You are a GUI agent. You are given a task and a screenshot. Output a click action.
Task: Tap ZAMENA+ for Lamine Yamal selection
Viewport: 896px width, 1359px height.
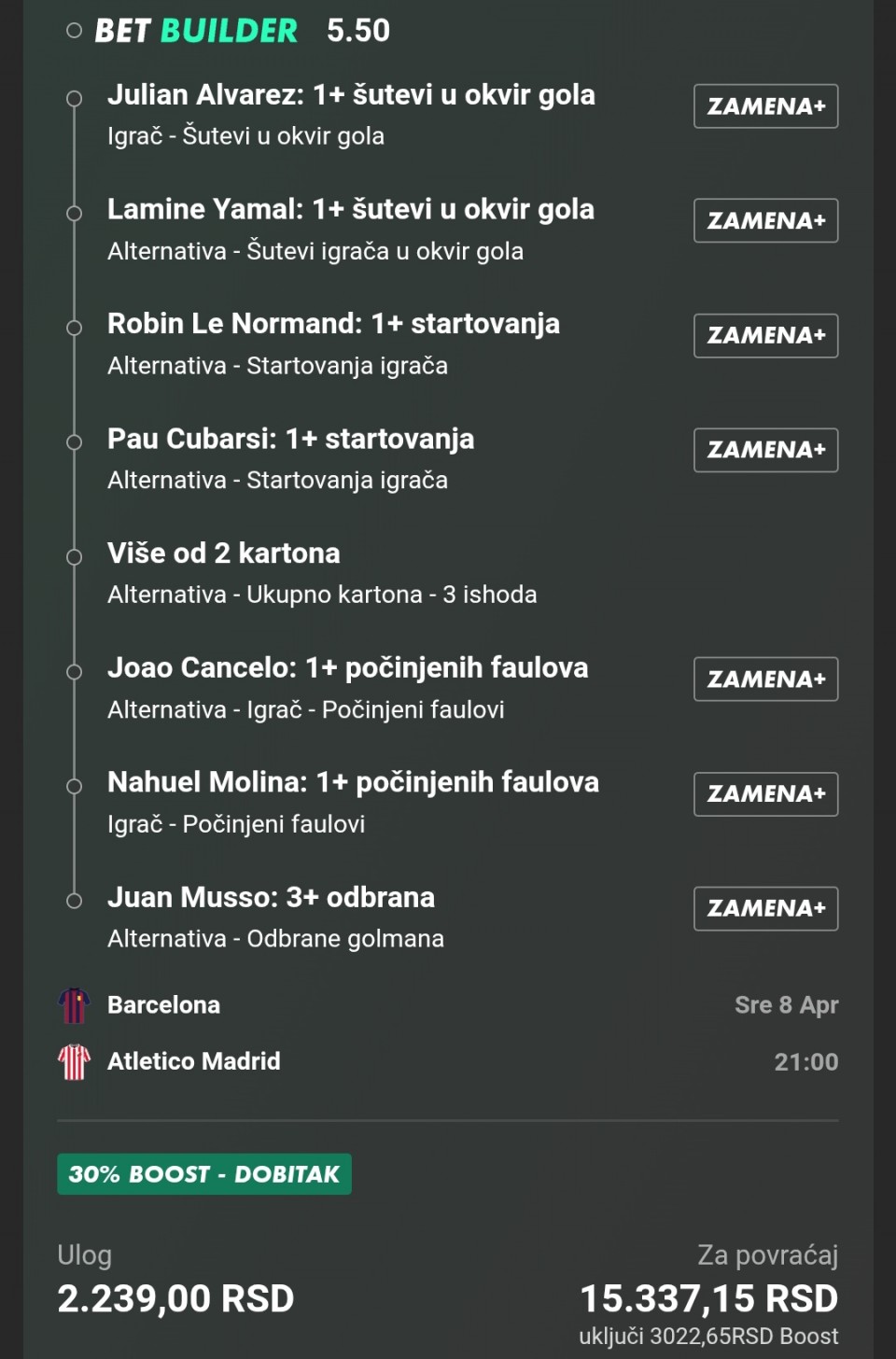click(x=765, y=221)
